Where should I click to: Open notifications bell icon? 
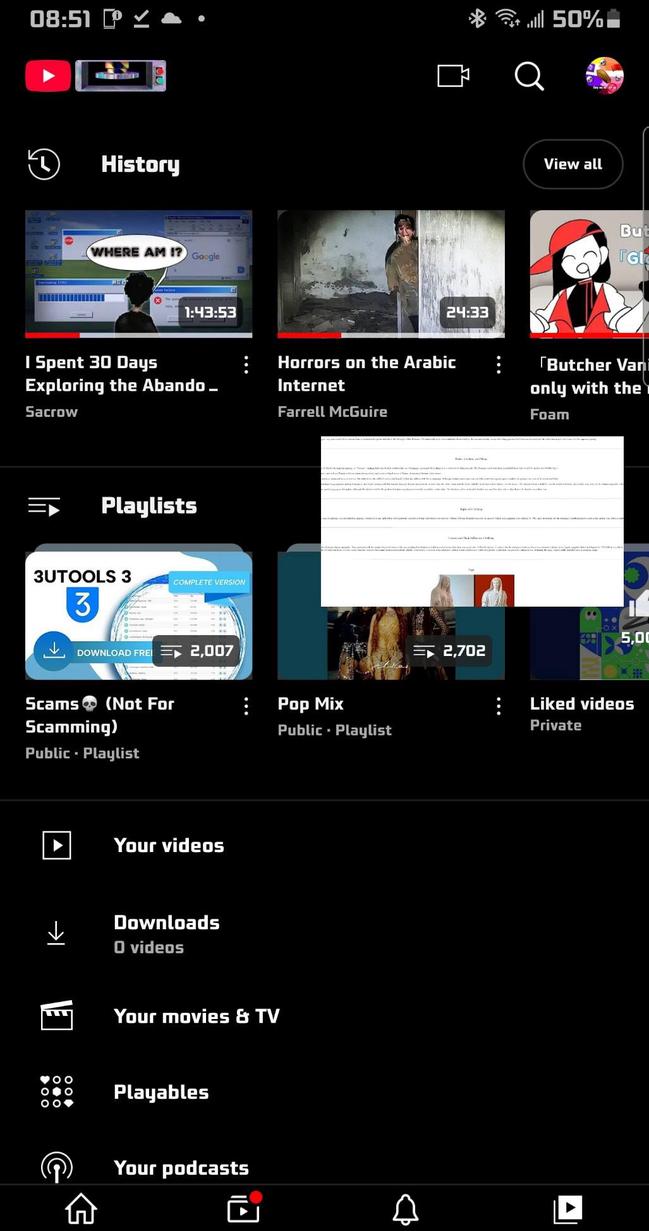[x=405, y=1209]
